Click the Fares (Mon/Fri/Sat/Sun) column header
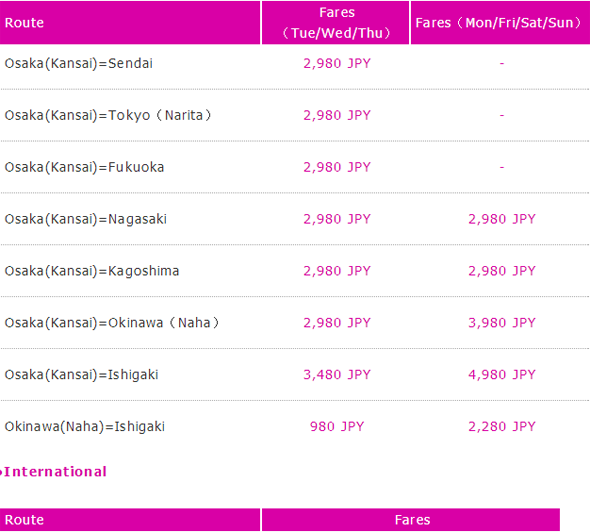The image size is (590, 532). tap(500, 23)
